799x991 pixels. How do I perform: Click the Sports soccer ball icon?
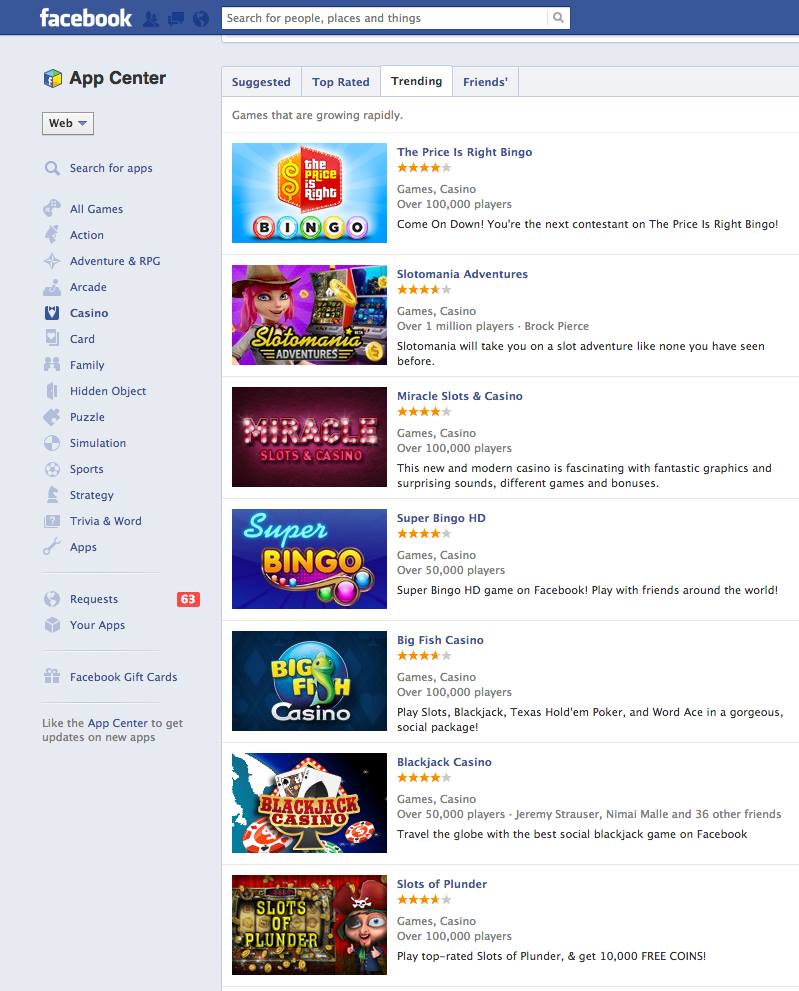(52, 469)
